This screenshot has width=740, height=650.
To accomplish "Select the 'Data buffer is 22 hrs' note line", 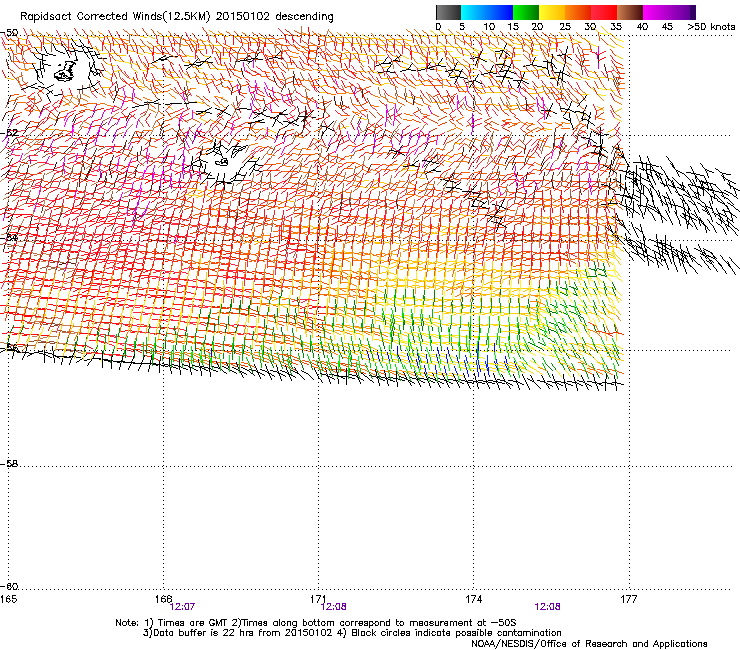I will coord(352,633).
